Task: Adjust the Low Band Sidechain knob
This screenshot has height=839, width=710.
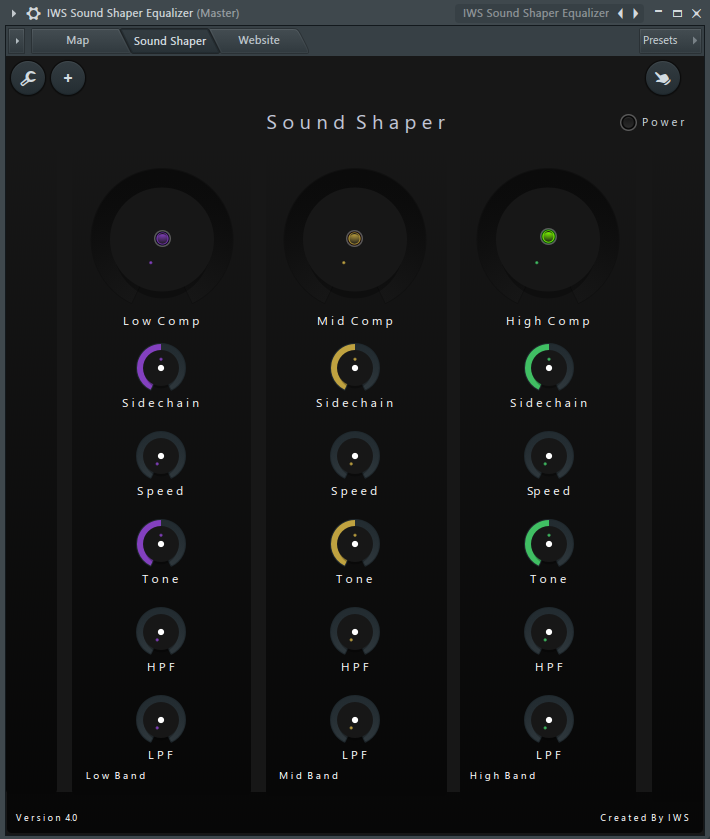Action: (x=161, y=368)
